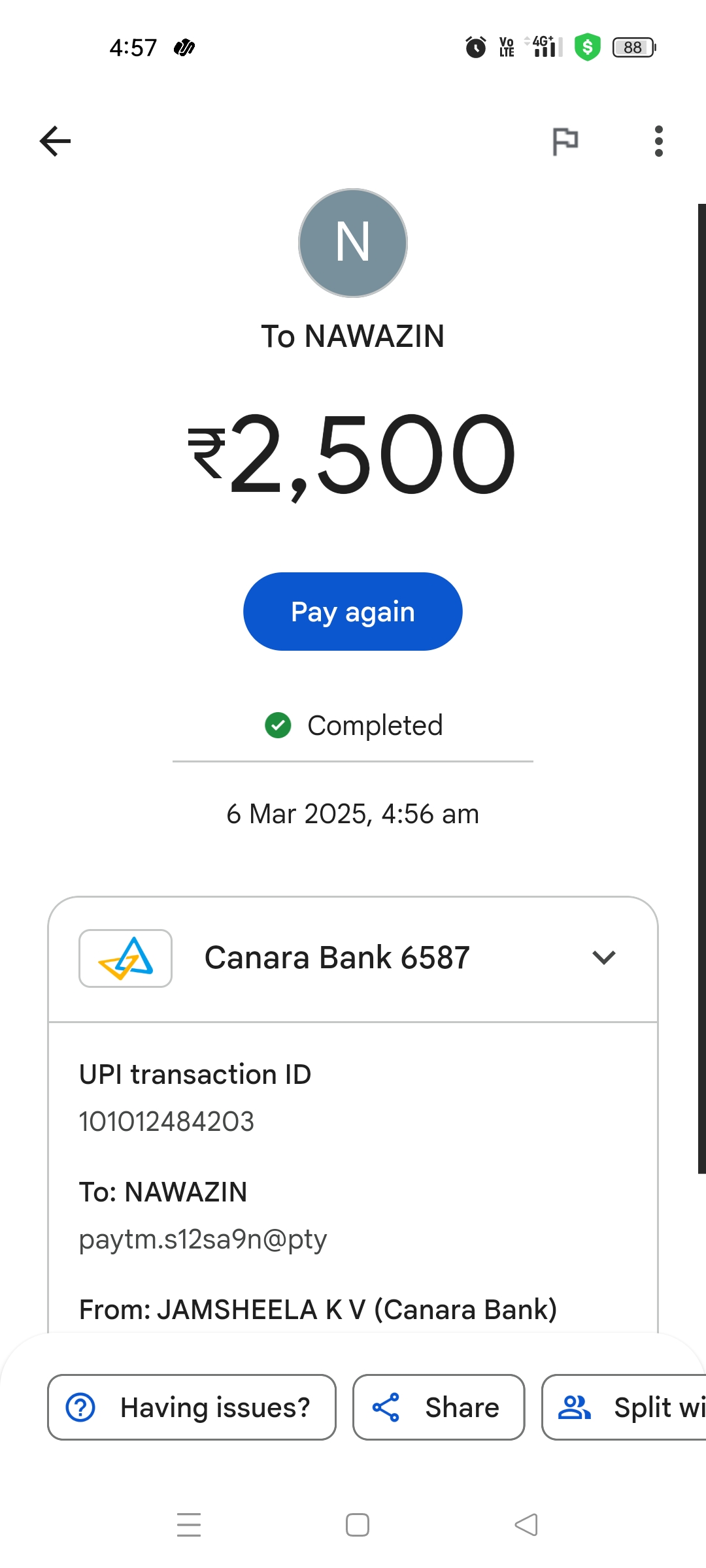Tap the UPI transaction ID number
Screen dimensions: 706x1568
(167, 1122)
